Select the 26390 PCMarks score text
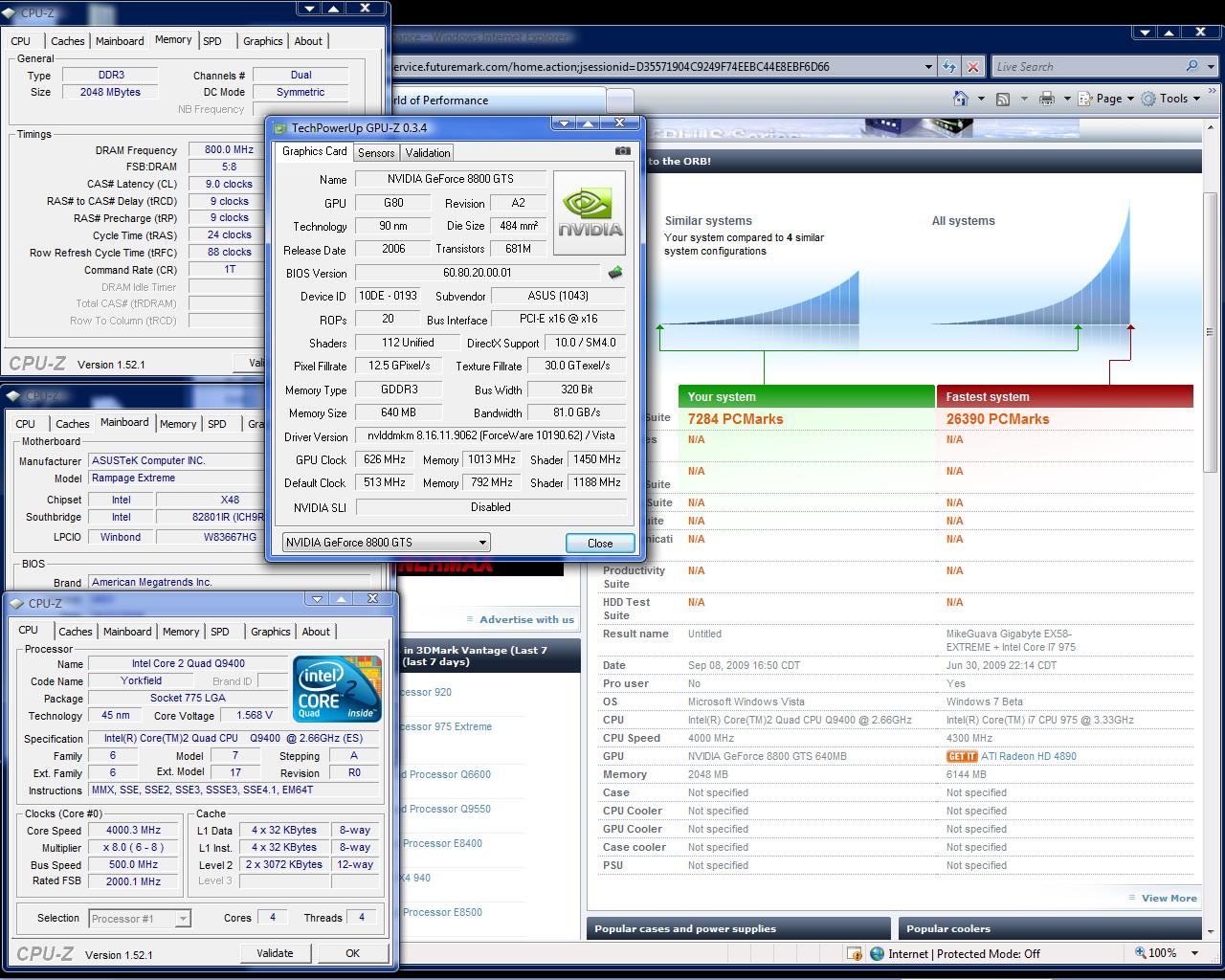 (997, 419)
